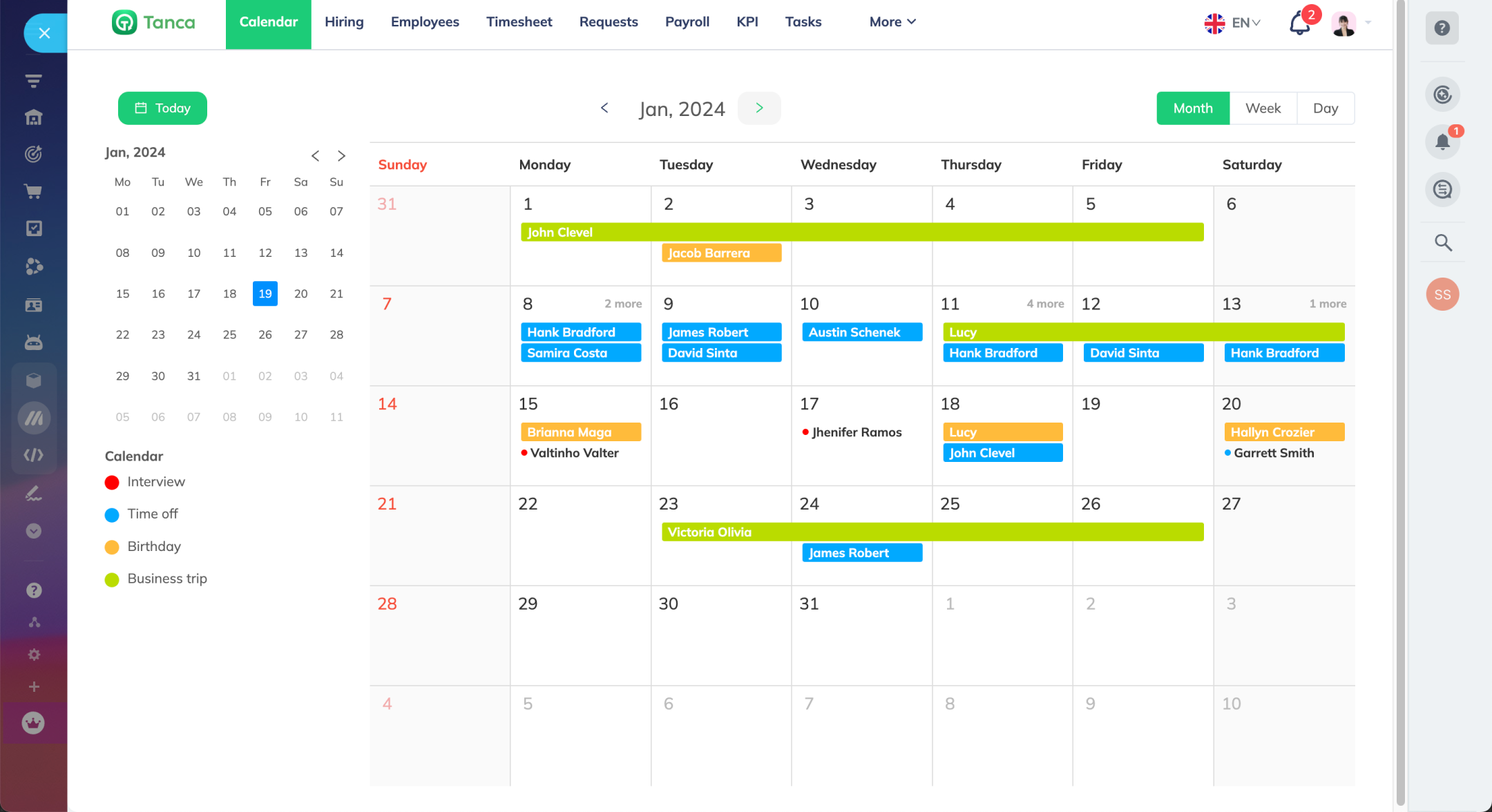Open the EN language dropdown
Viewport: 1492px width, 812px height.
1233,23
